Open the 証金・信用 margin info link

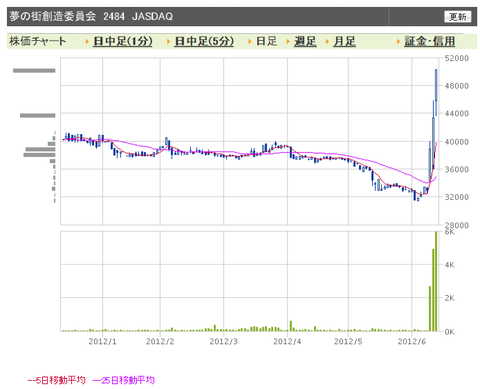[430, 41]
